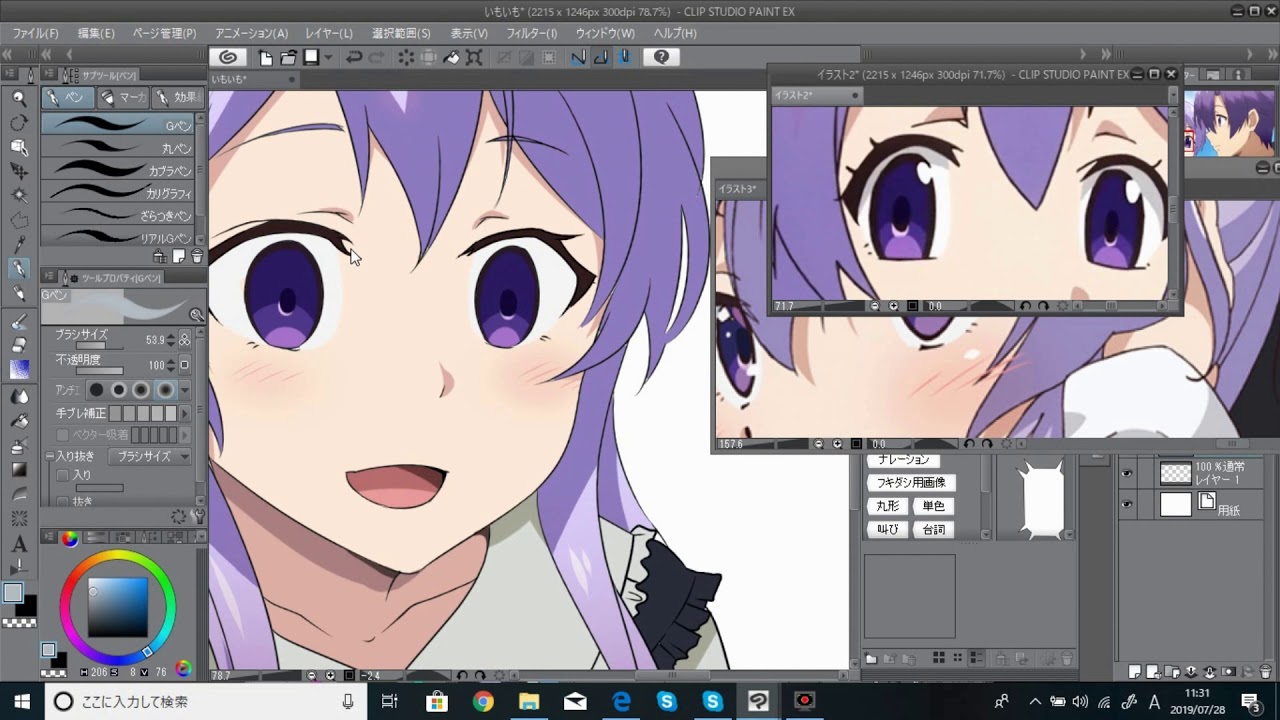Expand 手ブレ補正 stabilization arrow
This screenshot has height=720, width=1280.
(185, 413)
